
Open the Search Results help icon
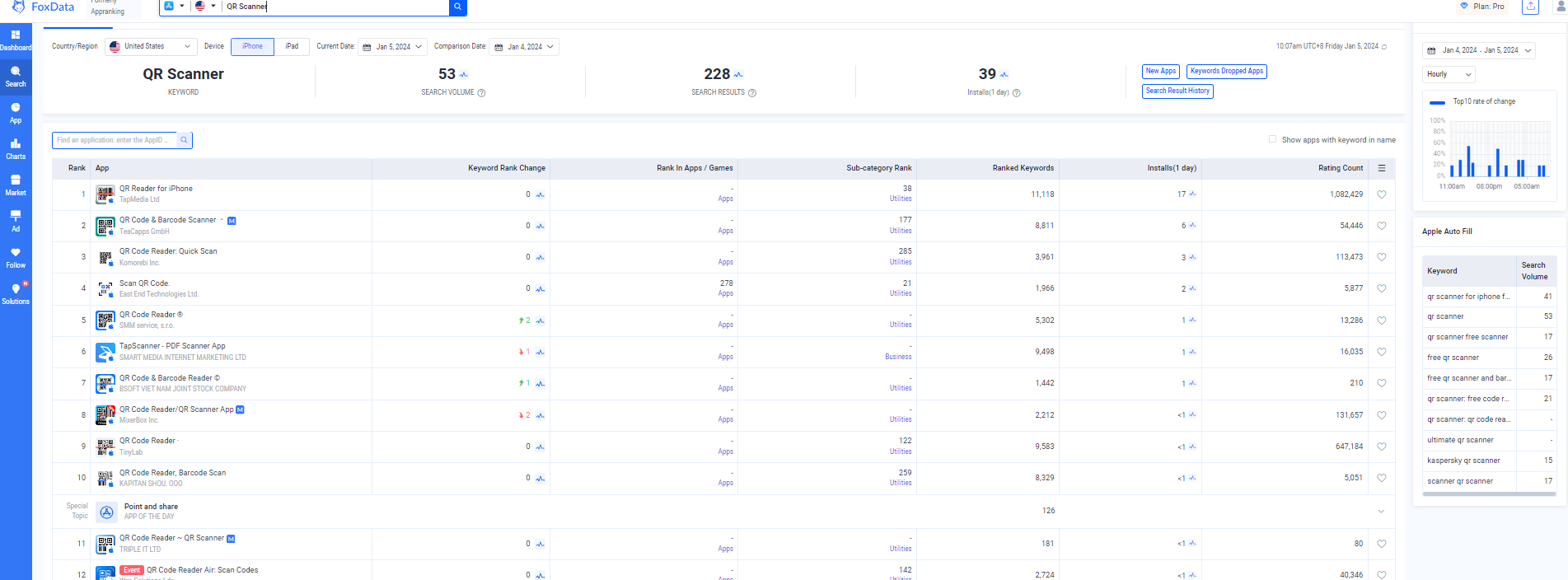tap(752, 93)
